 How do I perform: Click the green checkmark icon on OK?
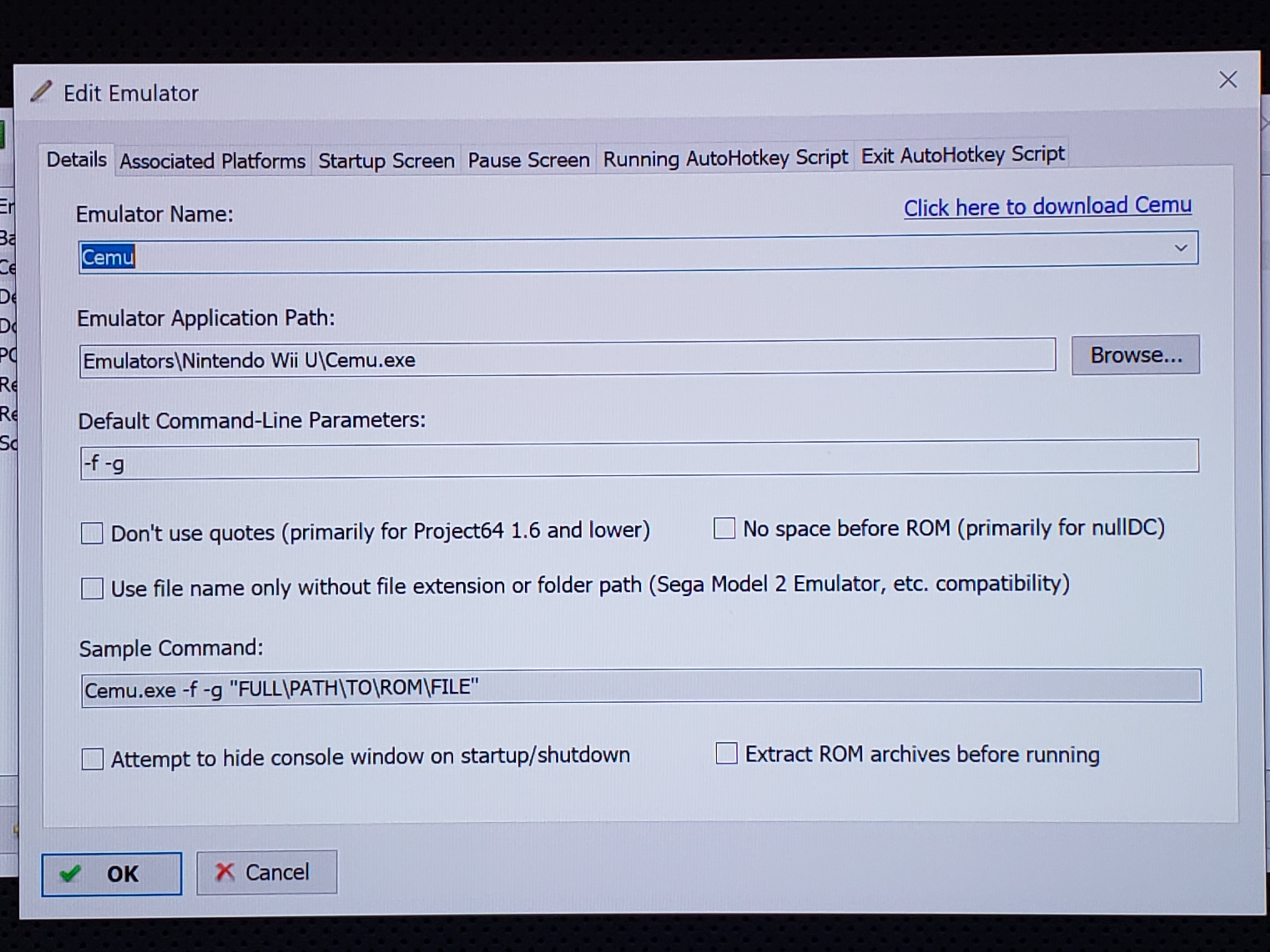point(71,874)
